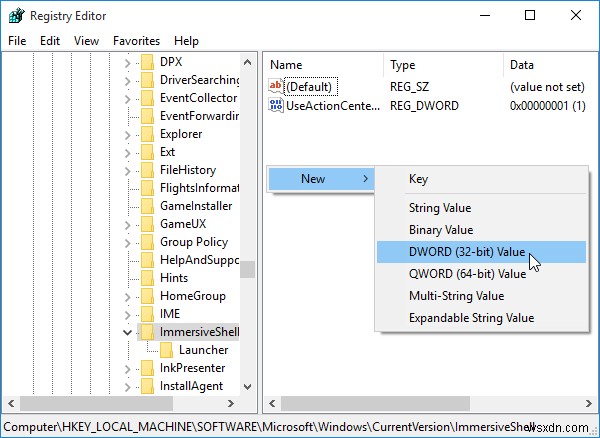The height and width of the screenshot is (438, 600).
Task: Choose Expandable String Value
Action: pyautogui.click(x=481, y=318)
